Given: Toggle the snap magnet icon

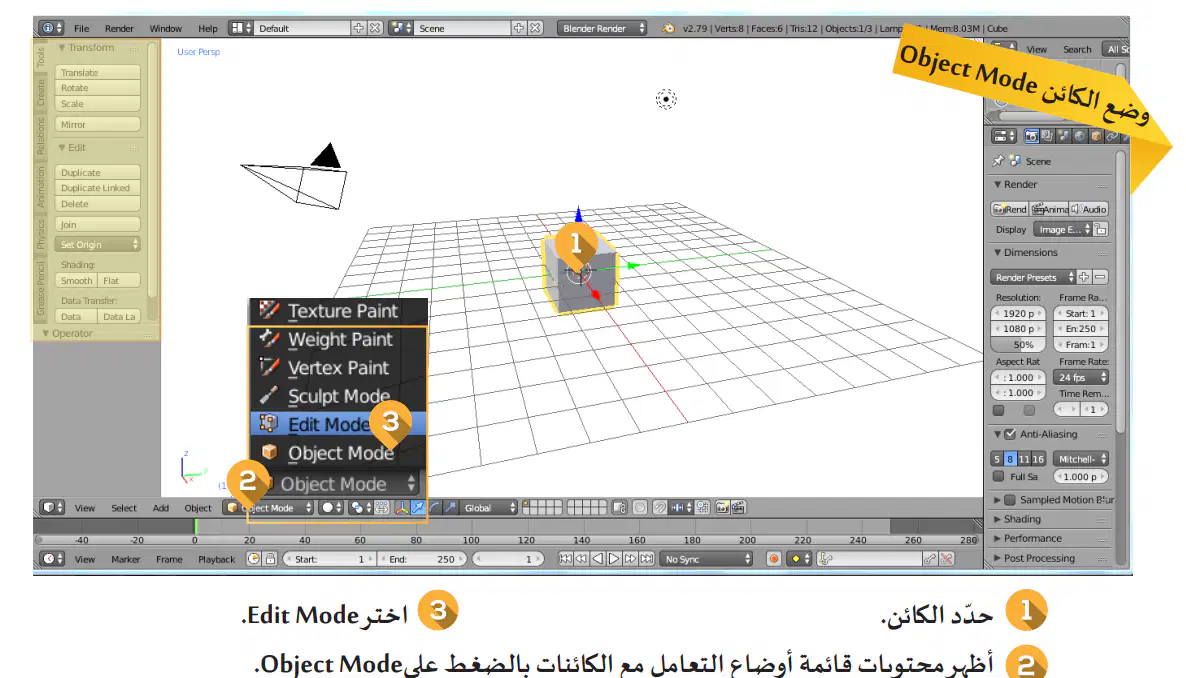Looking at the screenshot, I should [660, 508].
